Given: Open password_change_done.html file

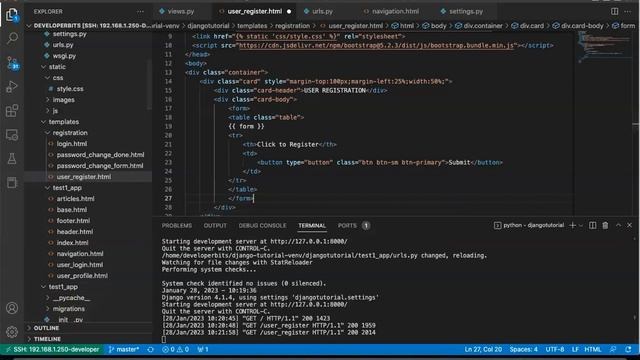Looking at the screenshot, I should [x=100, y=155].
